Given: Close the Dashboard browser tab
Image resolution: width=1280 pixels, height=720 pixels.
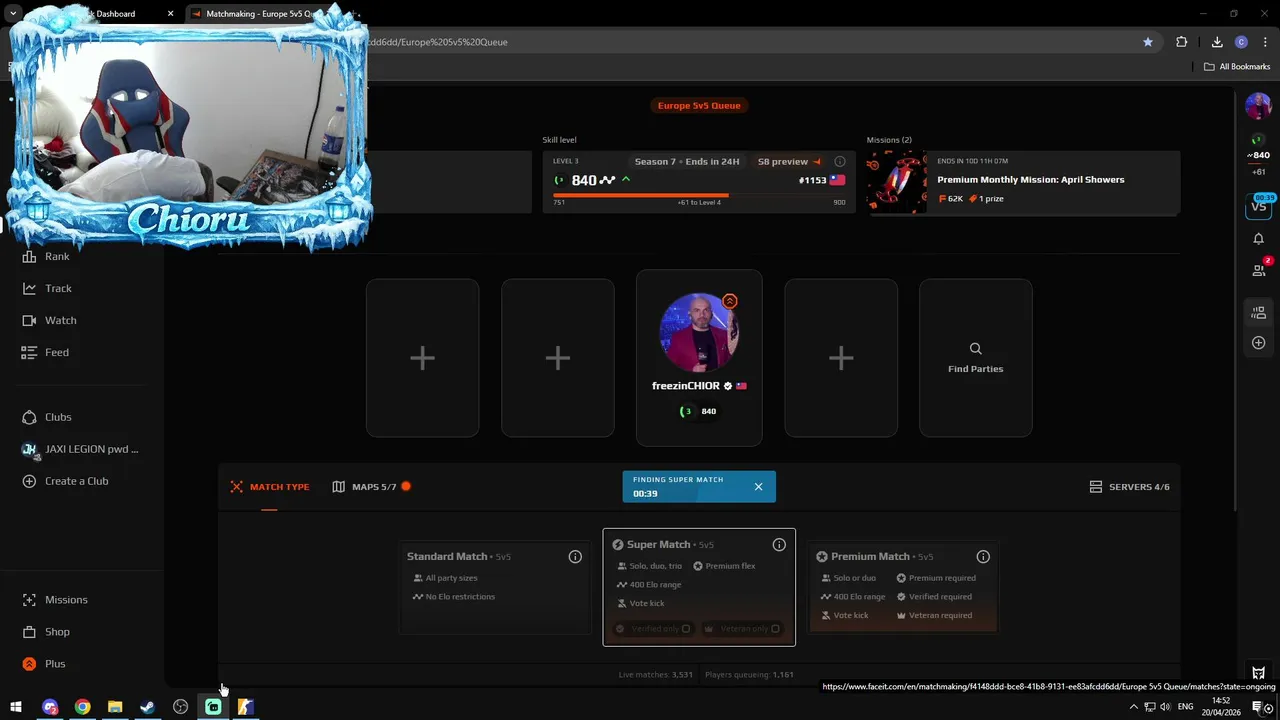Looking at the screenshot, I should tap(170, 14).
